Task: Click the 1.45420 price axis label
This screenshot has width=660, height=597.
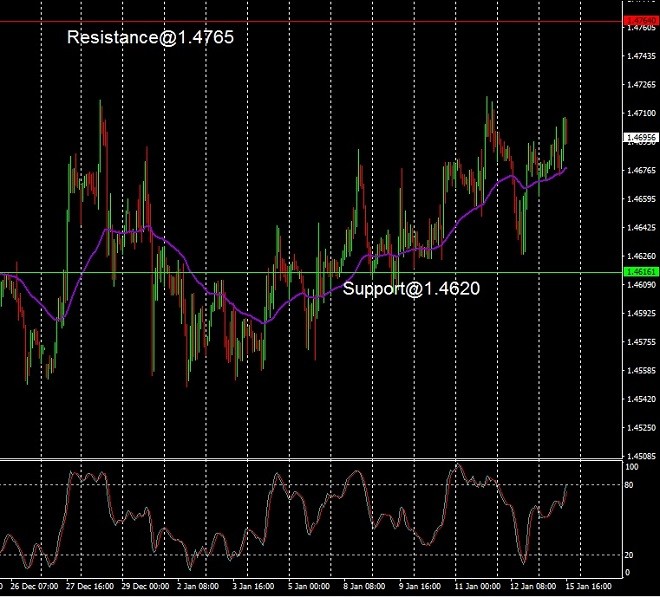Action: tap(641, 399)
